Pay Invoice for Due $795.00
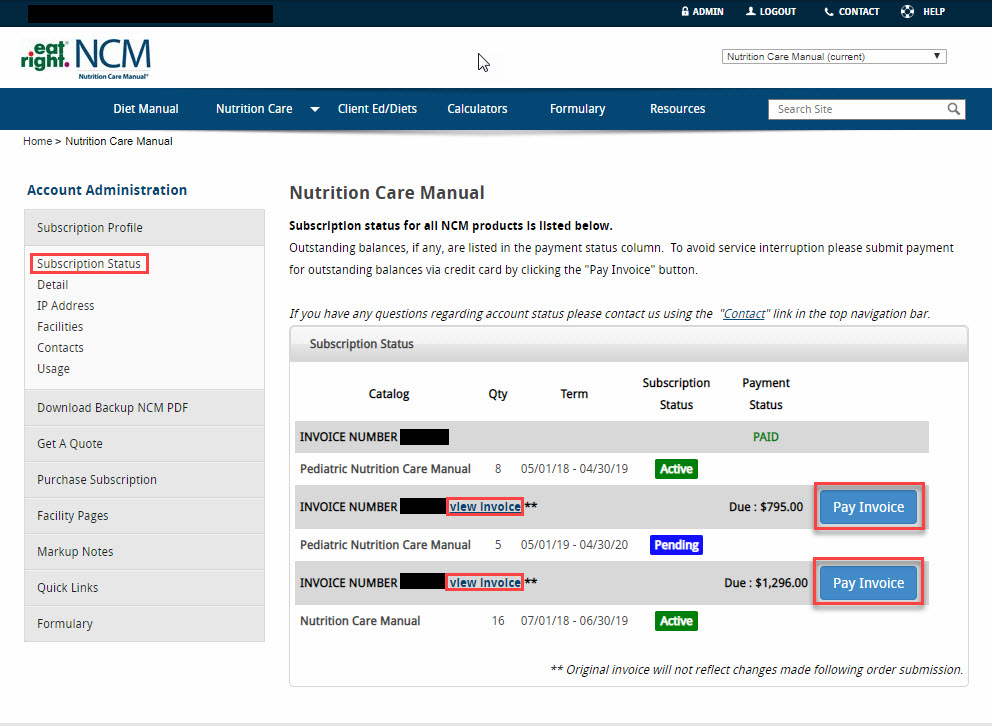Viewport: 992px width, 726px height. click(869, 507)
